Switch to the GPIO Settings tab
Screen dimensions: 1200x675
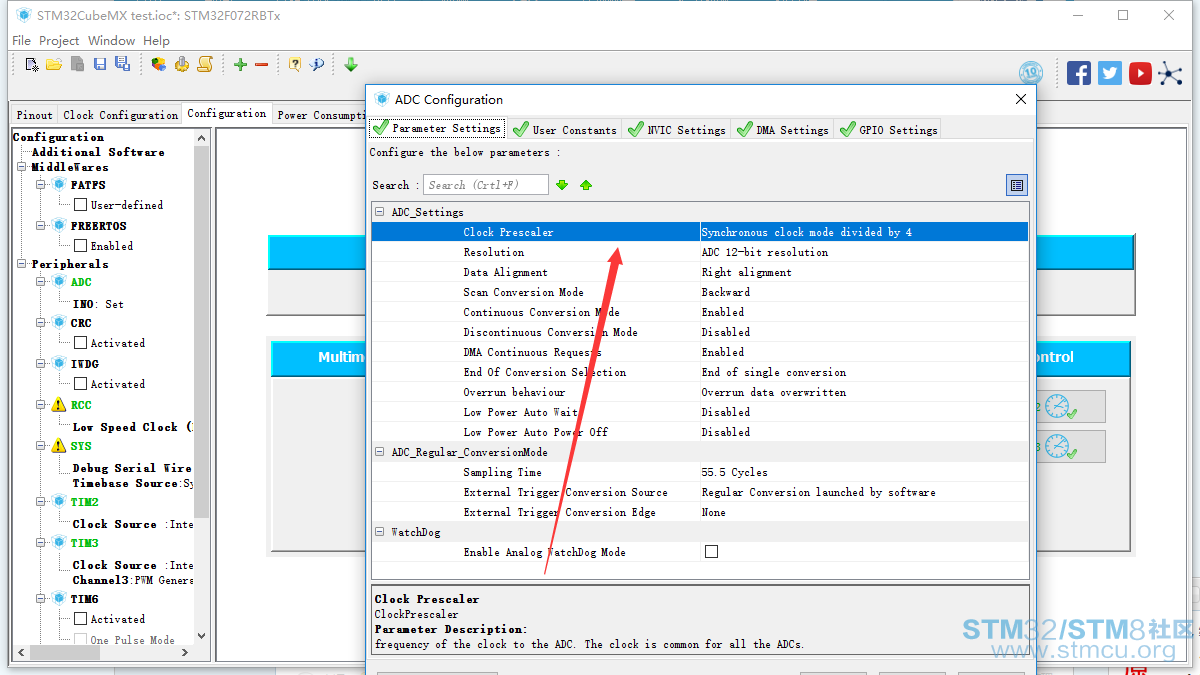pyautogui.click(x=887, y=130)
